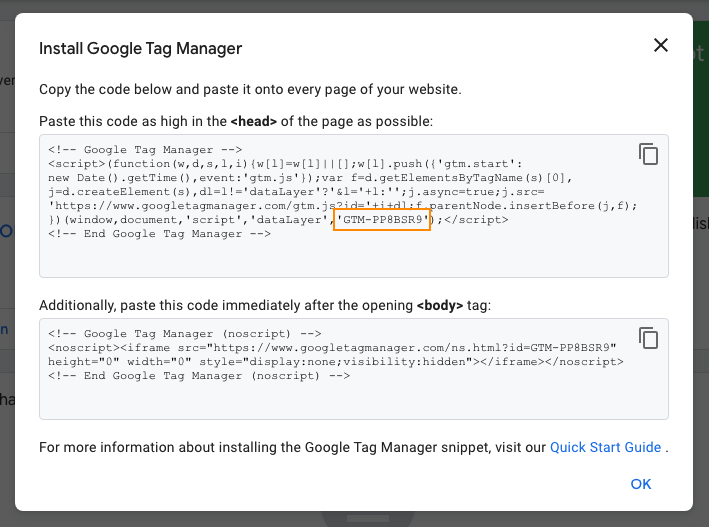This screenshot has height=527, width=709.
Task: Click the googletagmanager.com/gtm.js URL line
Action: [343, 206]
